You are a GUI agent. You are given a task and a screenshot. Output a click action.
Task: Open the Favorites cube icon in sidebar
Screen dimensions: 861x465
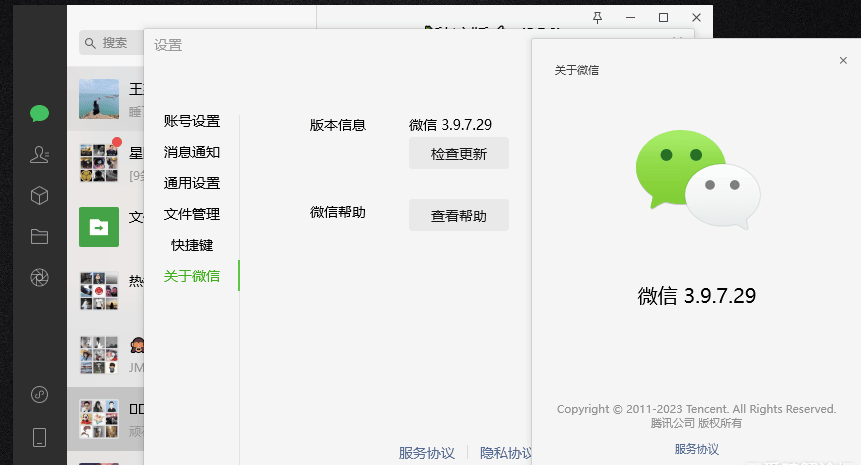click(x=40, y=195)
